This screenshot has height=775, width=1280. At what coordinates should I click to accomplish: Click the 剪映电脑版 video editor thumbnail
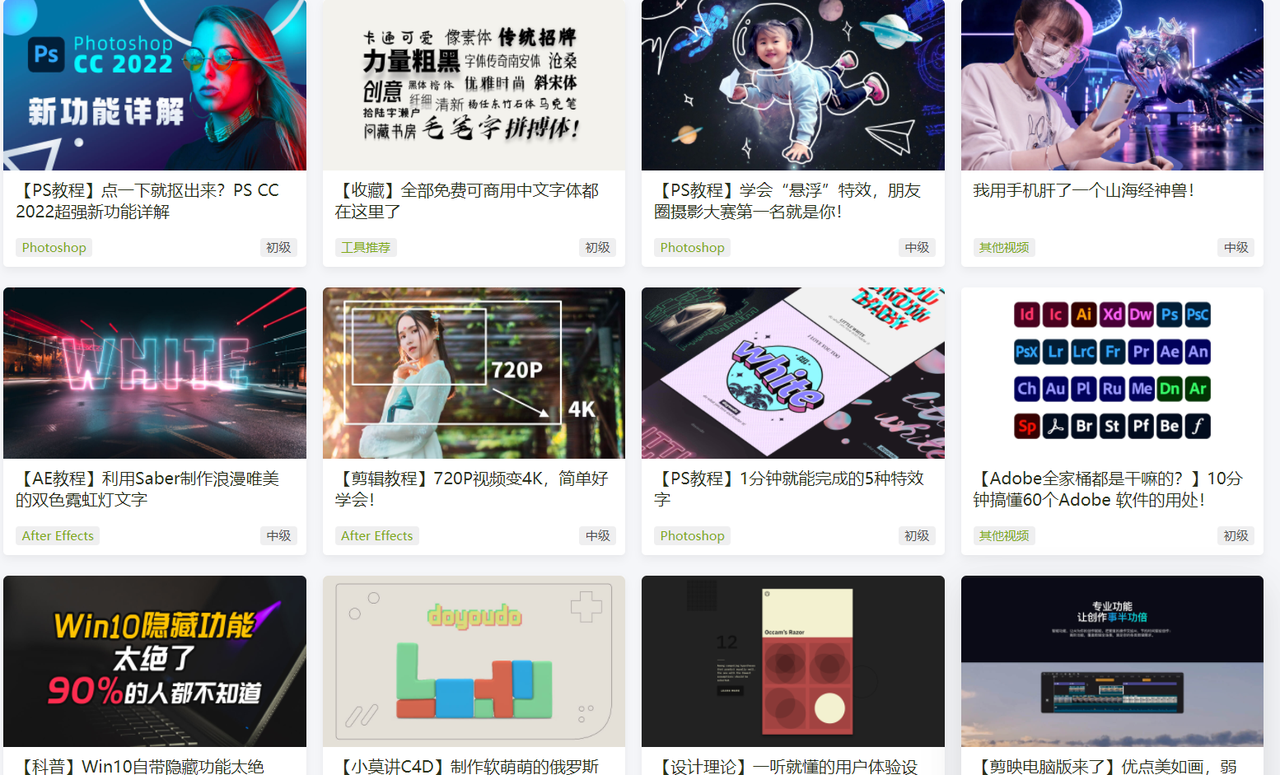click(x=1112, y=661)
